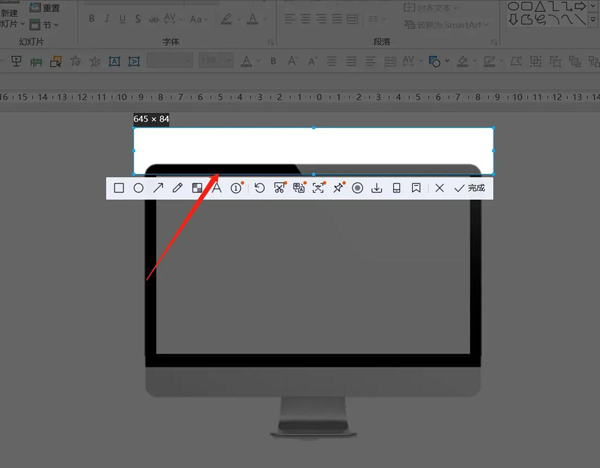The width and height of the screenshot is (600, 468).
Task: Click the text box icon in quick toolbar
Action: point(114,61)
